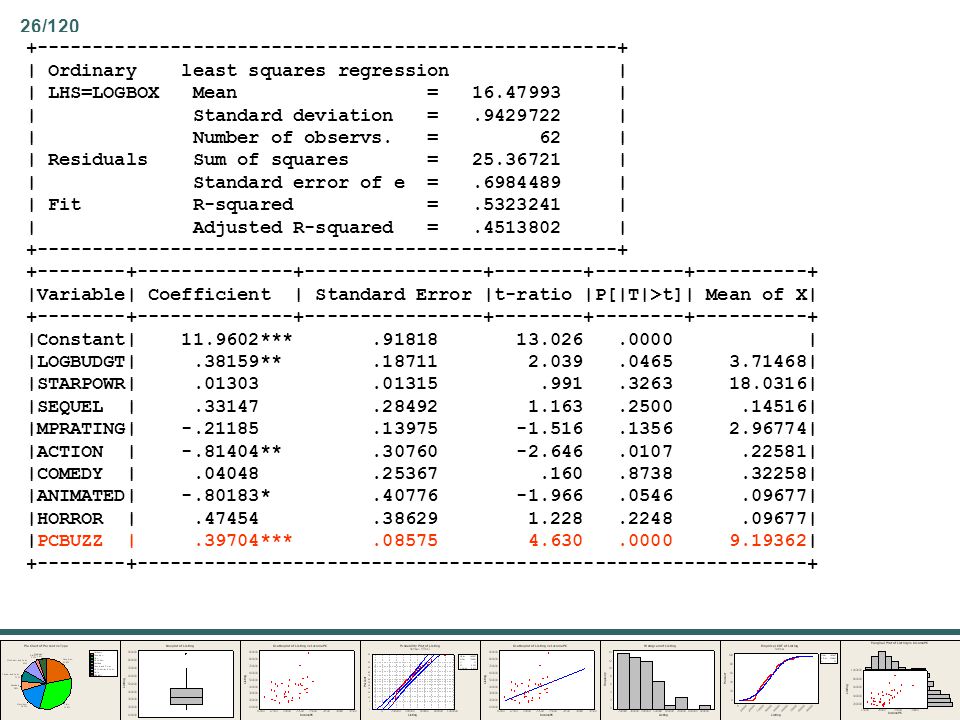Select the Sum of squares value 25.36721
Screen dimensions: 960x720
click(x=516, y=160)
